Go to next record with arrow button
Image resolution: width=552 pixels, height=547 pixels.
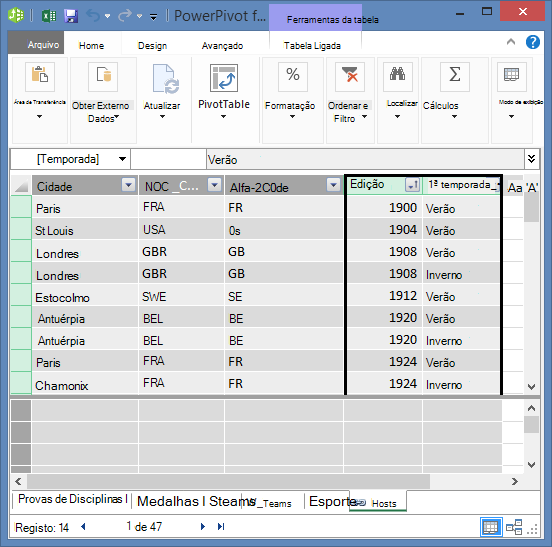click(203, 527)
